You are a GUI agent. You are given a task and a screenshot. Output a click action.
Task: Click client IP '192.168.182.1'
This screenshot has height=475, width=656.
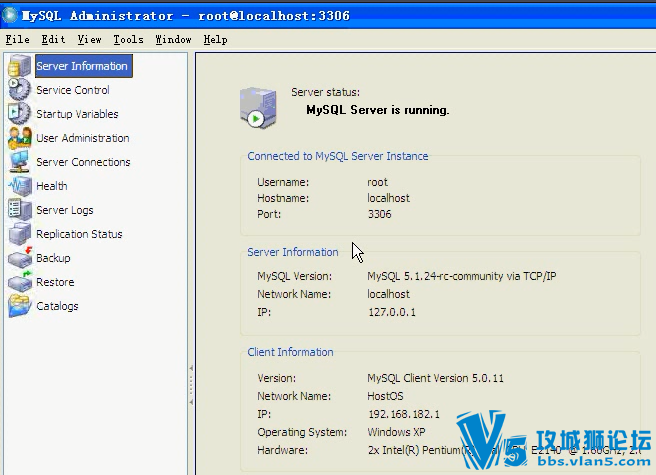point(404,414)
